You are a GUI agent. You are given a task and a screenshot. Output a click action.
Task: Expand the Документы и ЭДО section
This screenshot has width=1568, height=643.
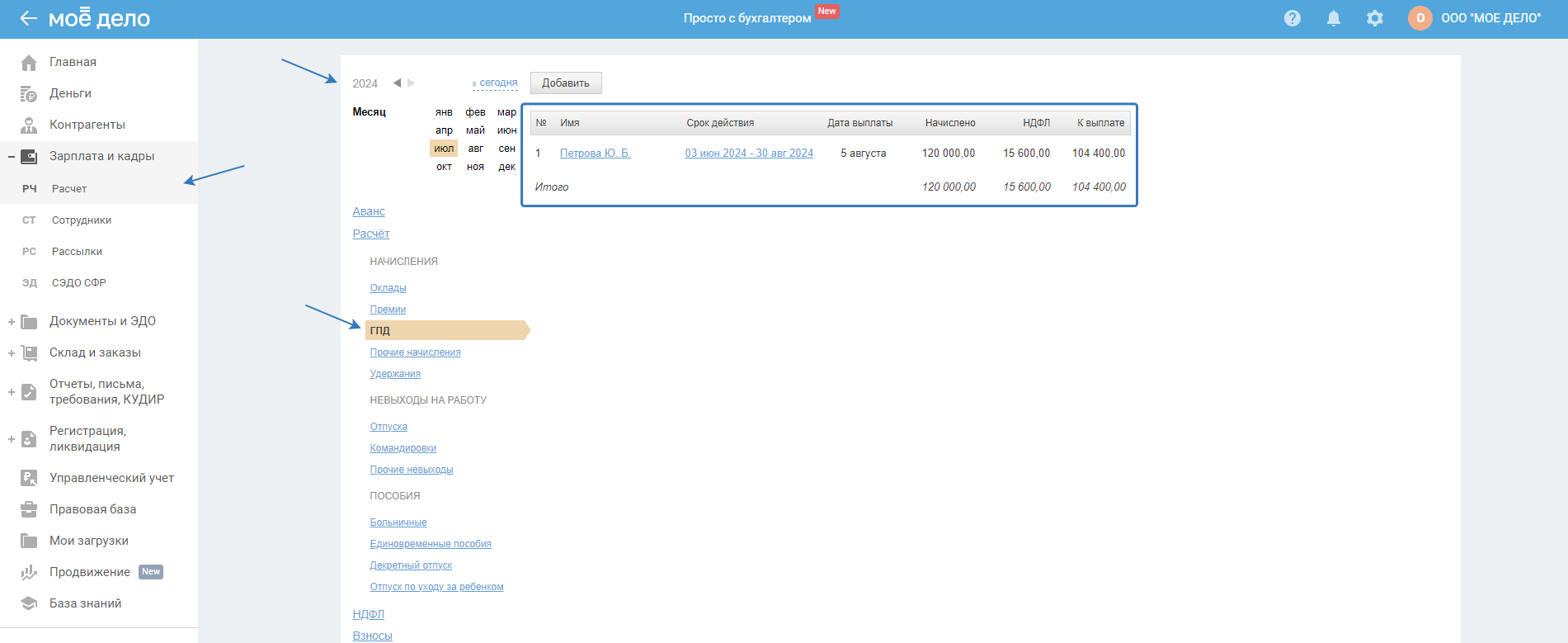coord(12,322)
